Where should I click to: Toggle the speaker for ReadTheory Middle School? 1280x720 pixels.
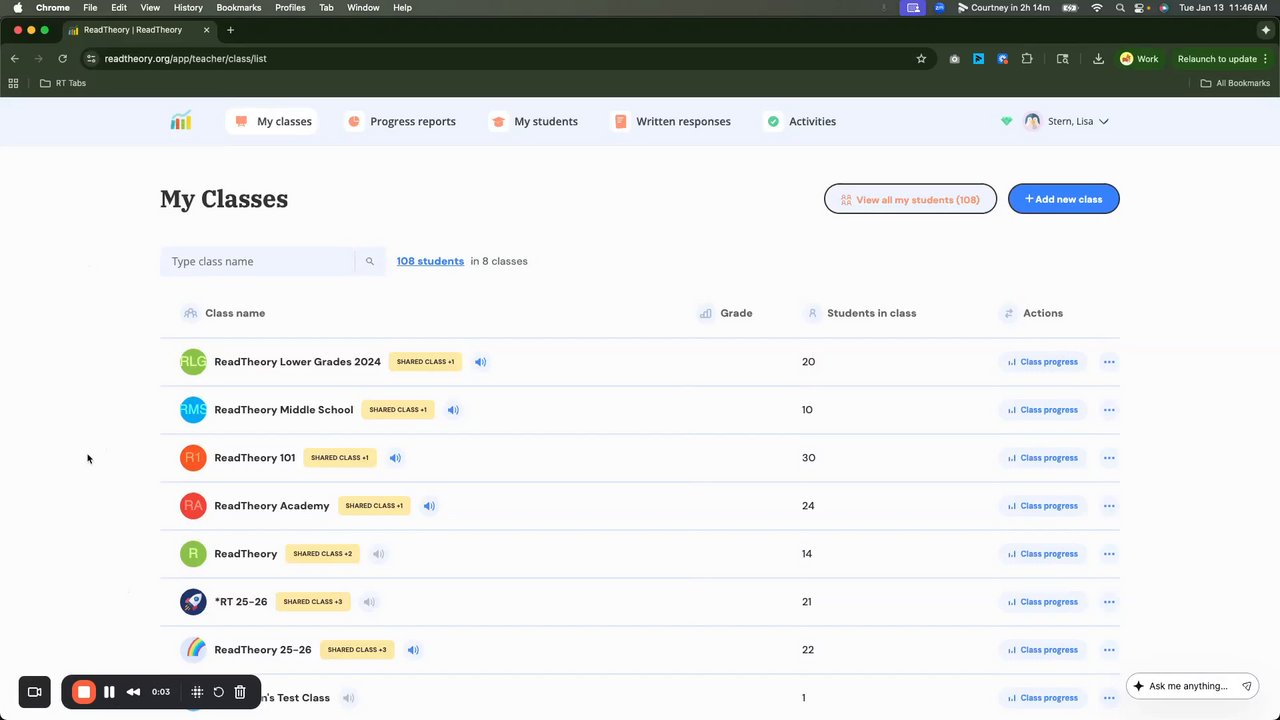point(453,410)
